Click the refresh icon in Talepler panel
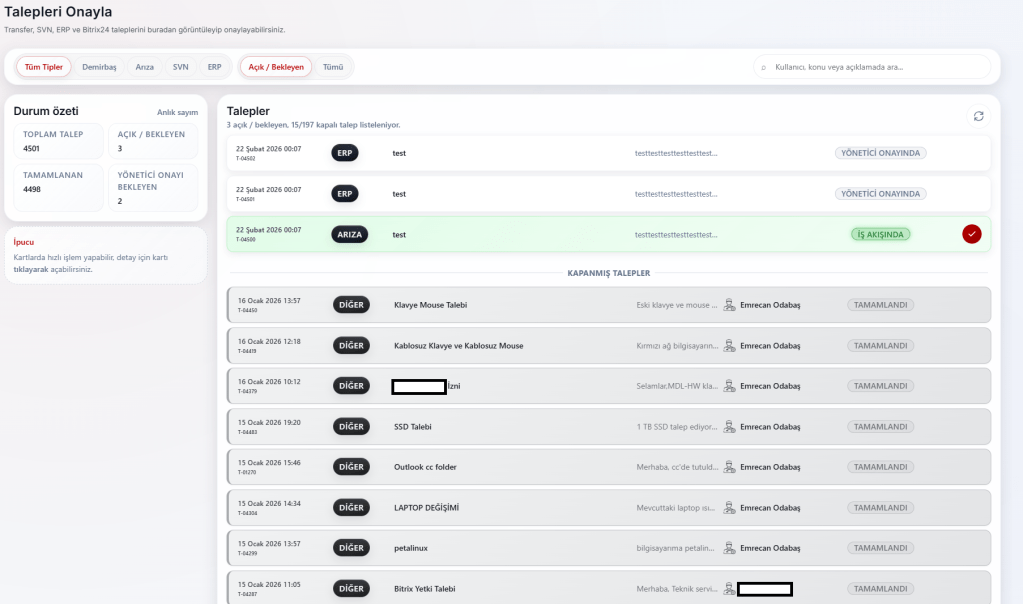The height and width of the screenshot is (604, 1023). (x=978, y=116)
